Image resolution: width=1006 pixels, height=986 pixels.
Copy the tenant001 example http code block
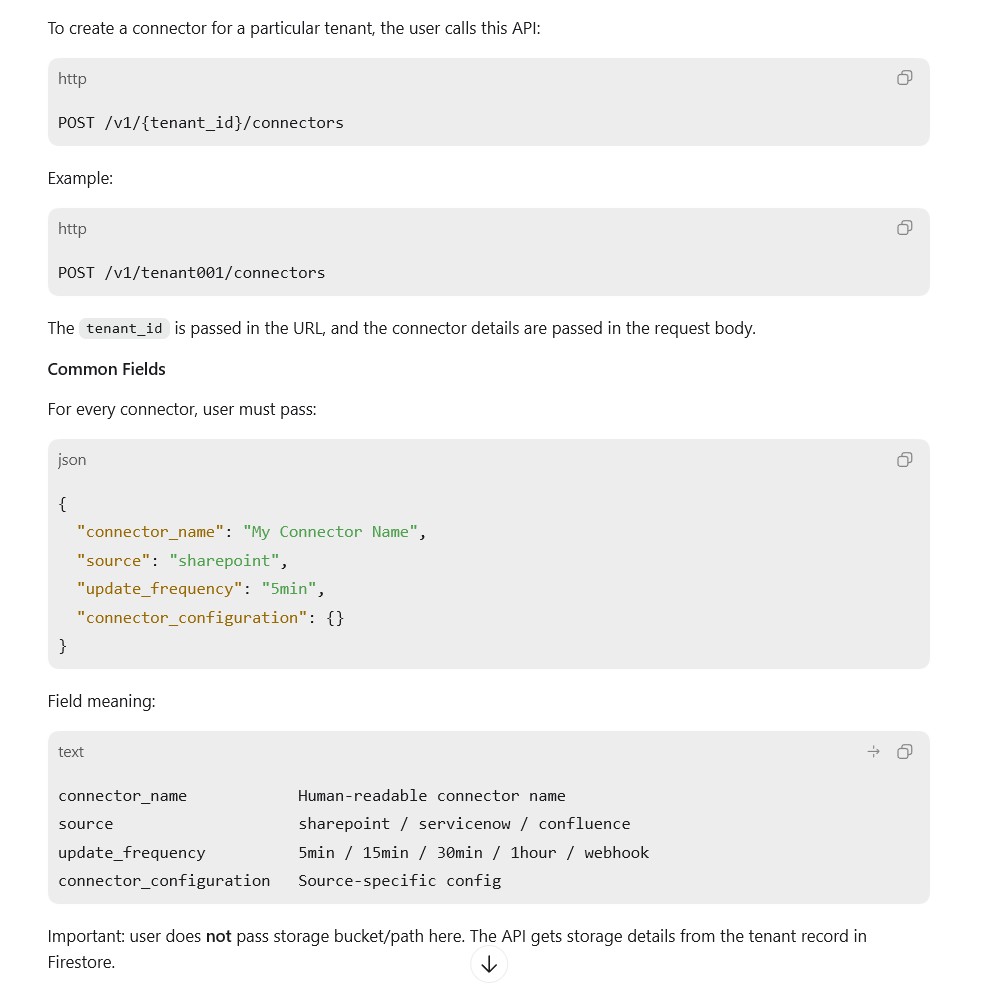[905, 228]
